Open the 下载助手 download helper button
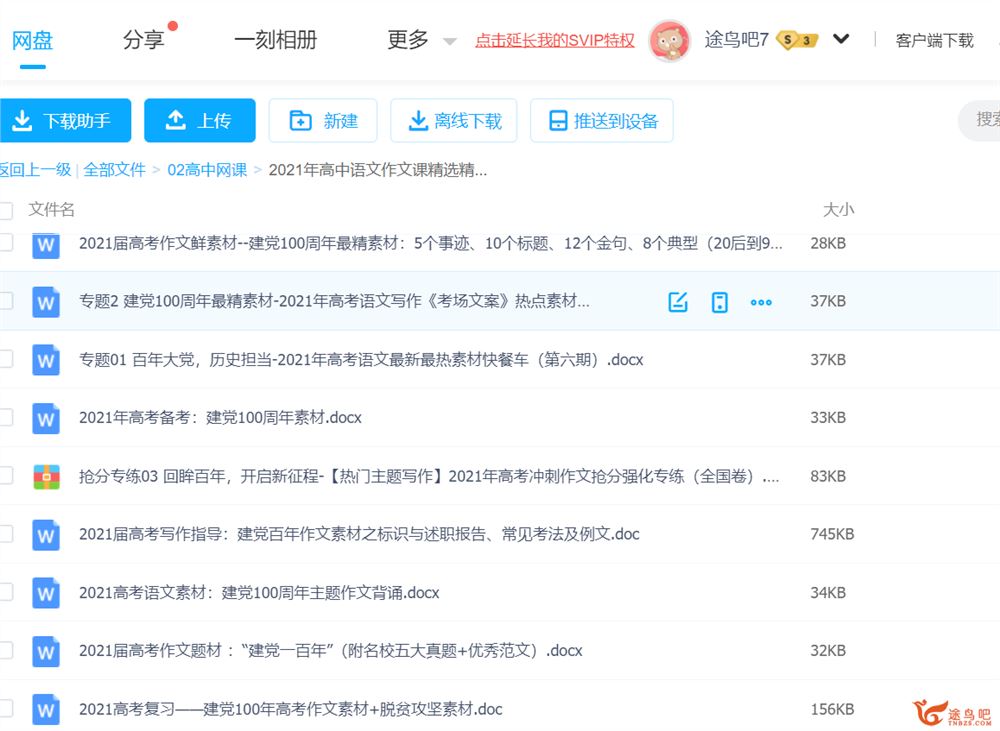The image size is (1000, 731). pos(65,121)
